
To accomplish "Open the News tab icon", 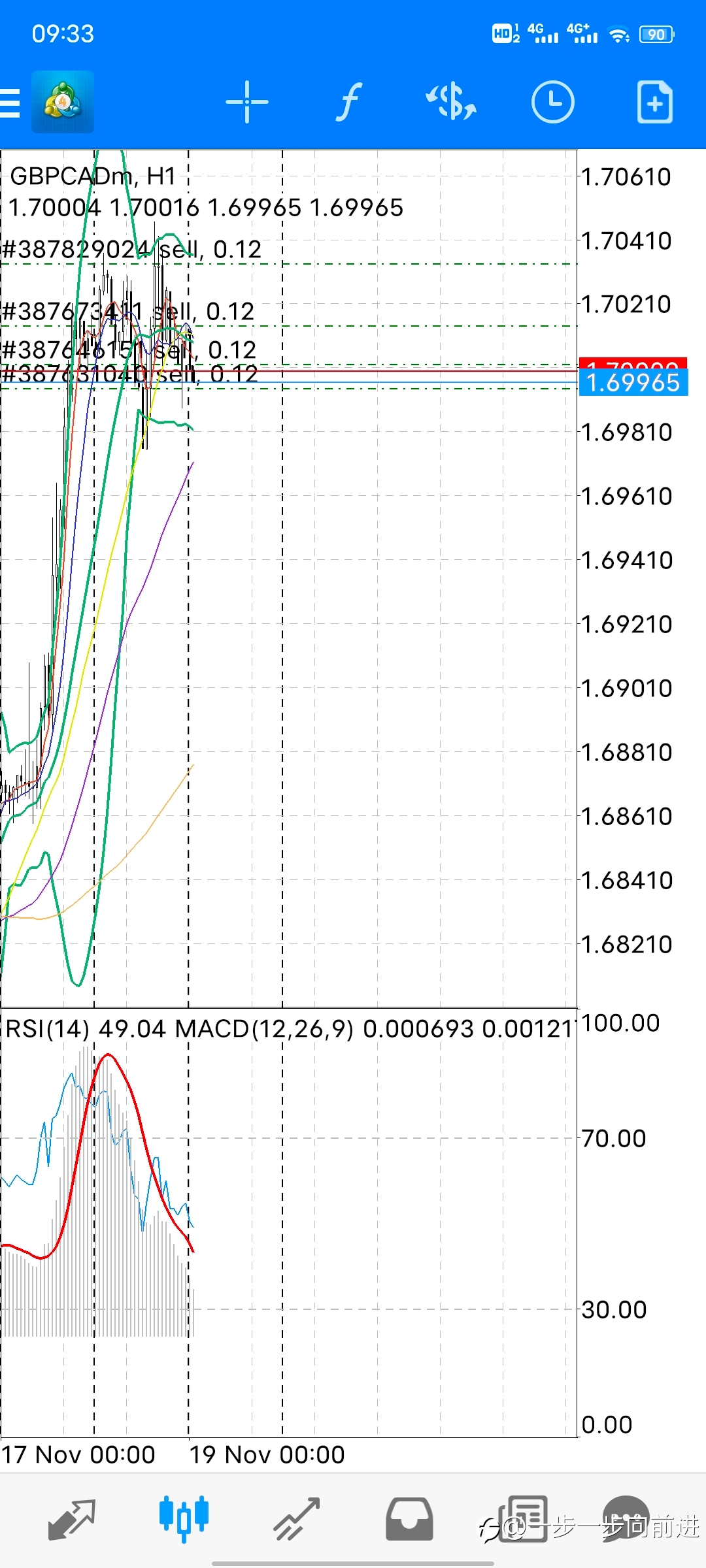I will (523, 1519).
